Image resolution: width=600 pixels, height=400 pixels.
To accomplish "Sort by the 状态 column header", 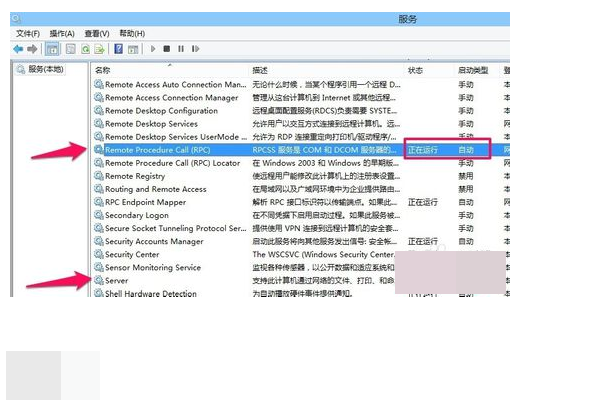I will (416, 70).
